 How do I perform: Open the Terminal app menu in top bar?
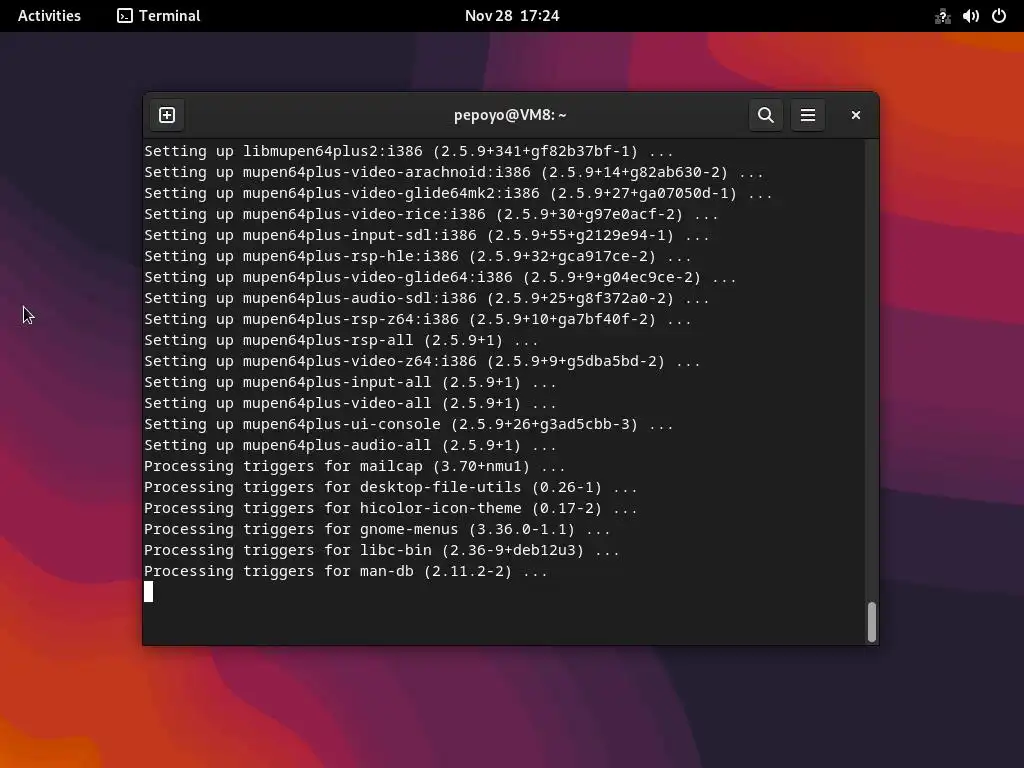click(159, 16)
